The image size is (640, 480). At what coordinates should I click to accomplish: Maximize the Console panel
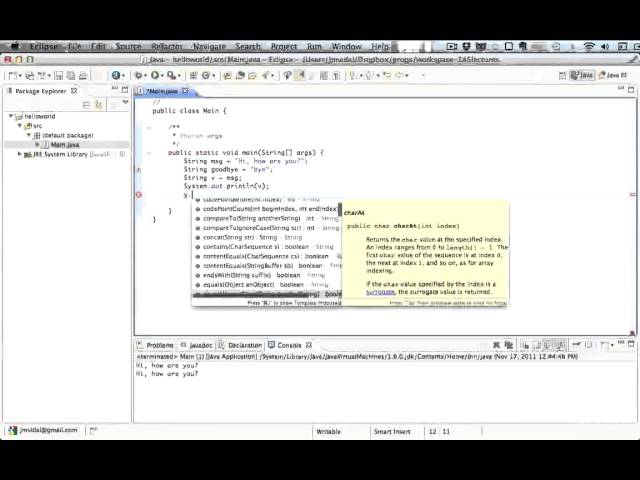631,344
